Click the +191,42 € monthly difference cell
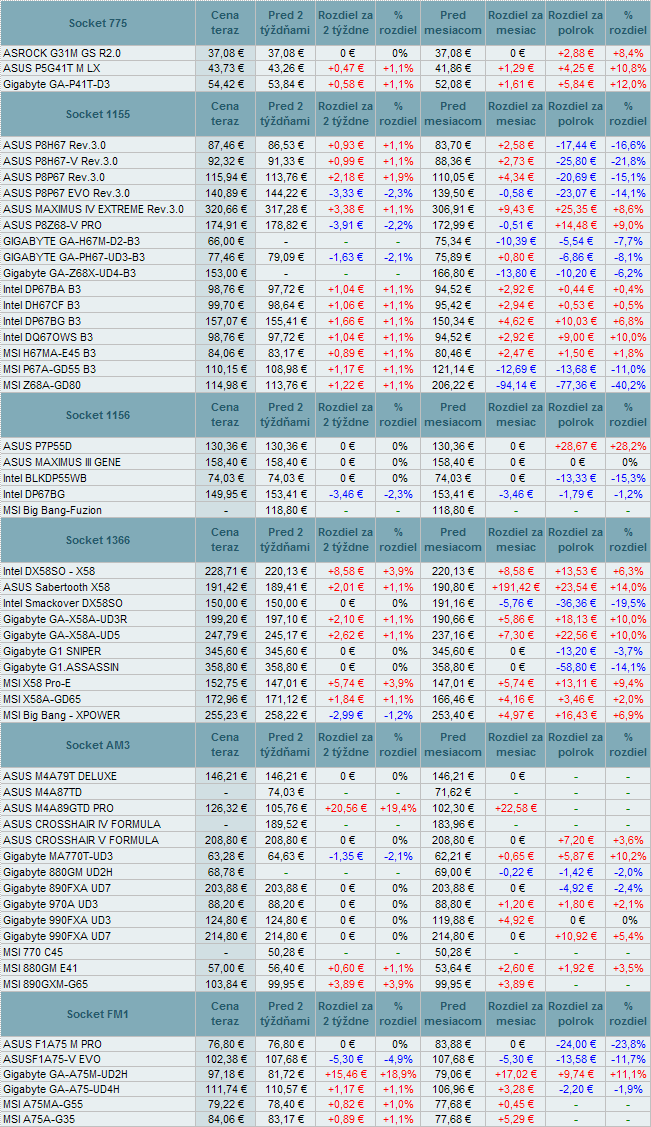This screenshot has width=651, height=1127. (x=516, y=587)
